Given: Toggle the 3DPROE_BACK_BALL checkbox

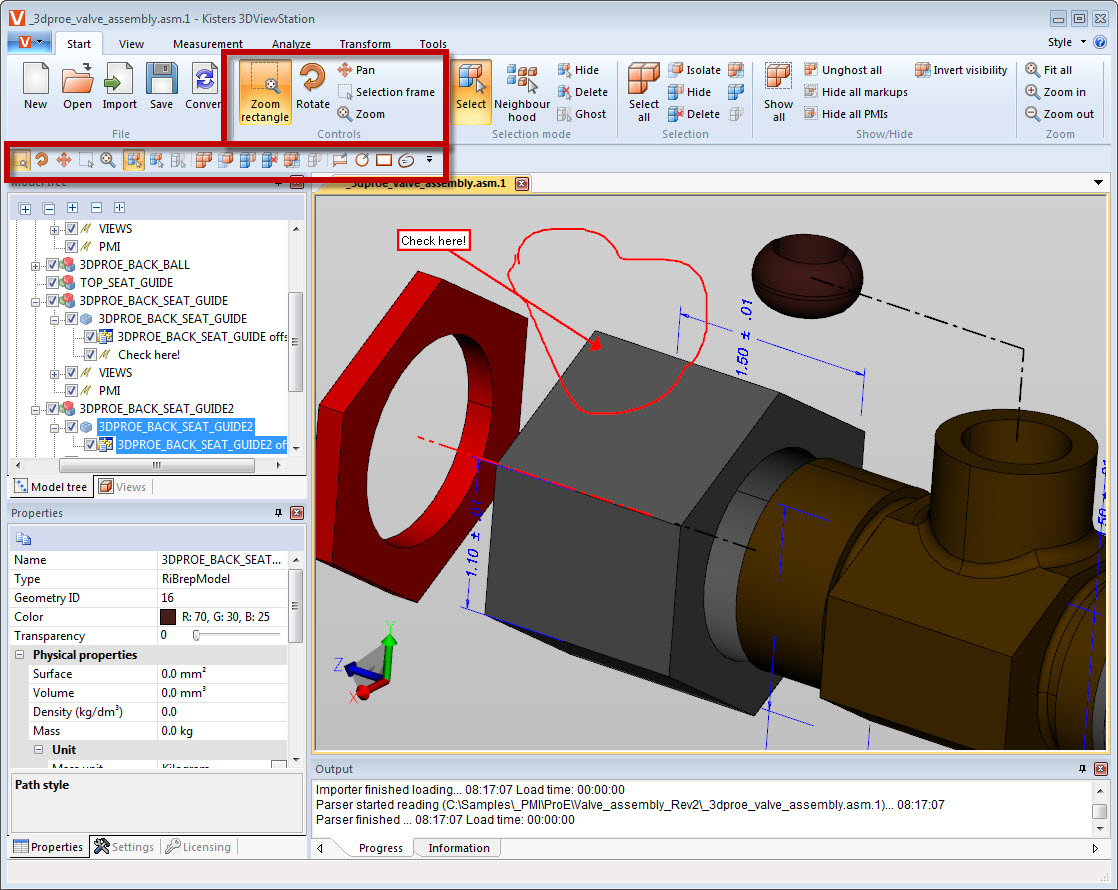Looking at the screenshot, I should click(52, 265).
